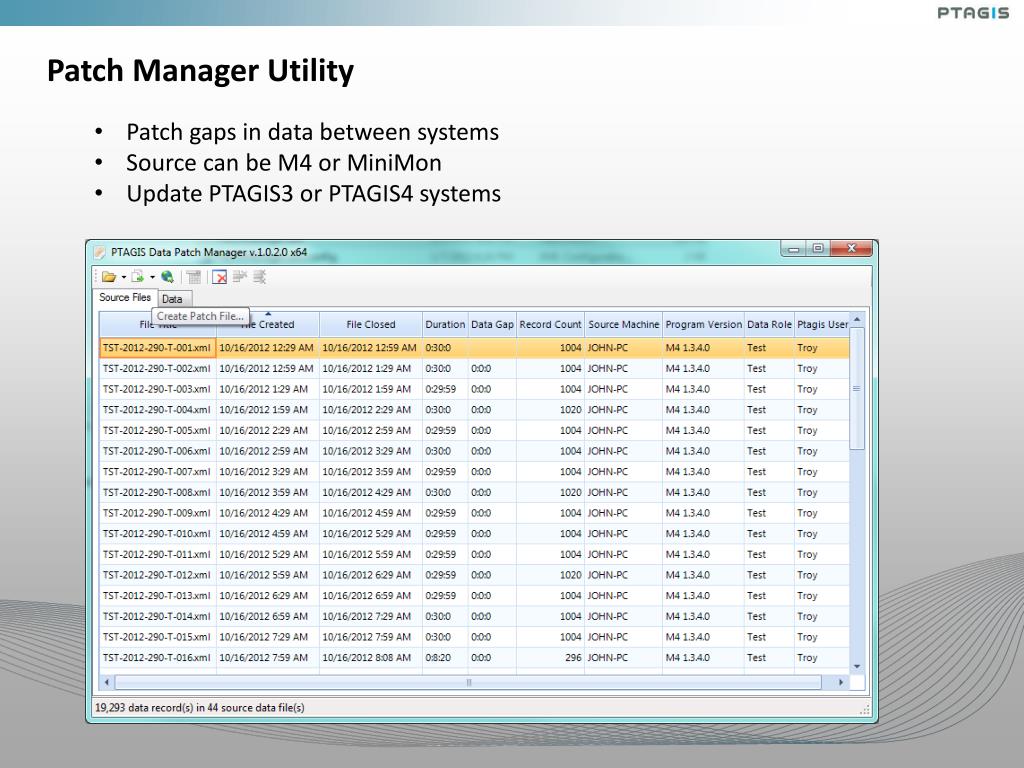Click the open folder toolbar icon
The width and height of the screenshot is (1024, 768).
click(108, 277)
